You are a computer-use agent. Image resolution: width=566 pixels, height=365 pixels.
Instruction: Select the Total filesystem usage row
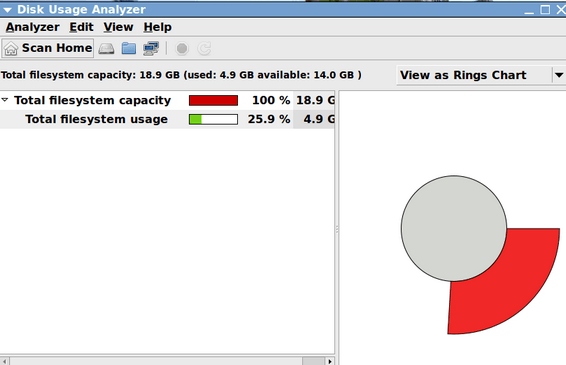click(167, 119)
